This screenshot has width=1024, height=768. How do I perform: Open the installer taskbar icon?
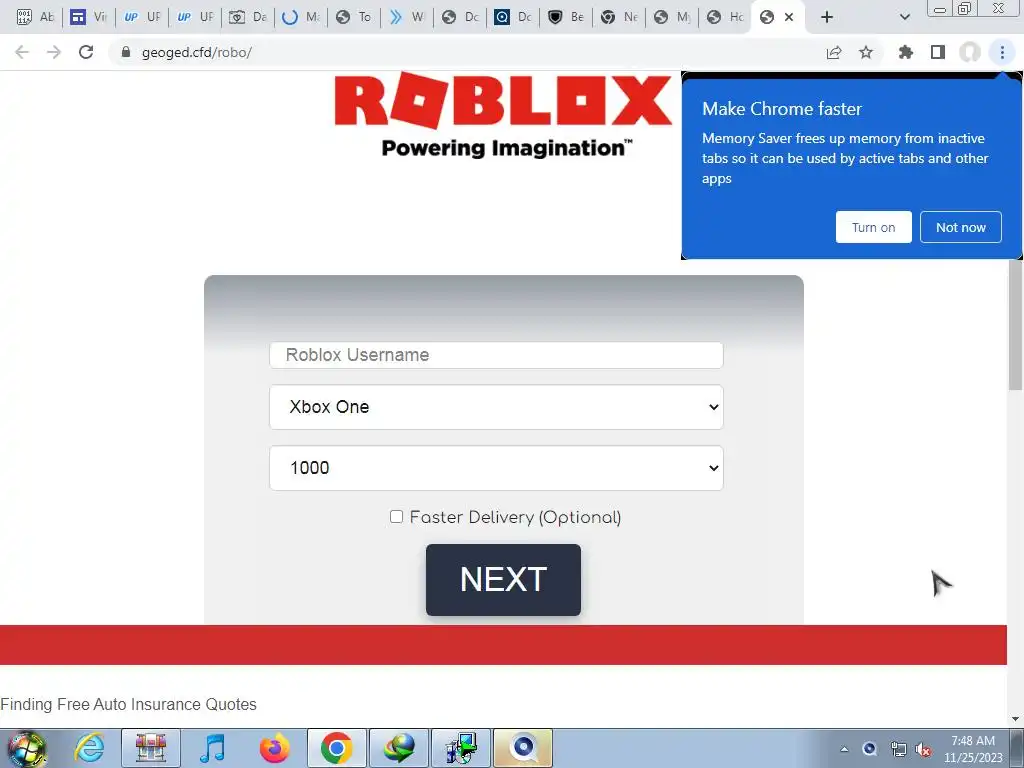460,748
